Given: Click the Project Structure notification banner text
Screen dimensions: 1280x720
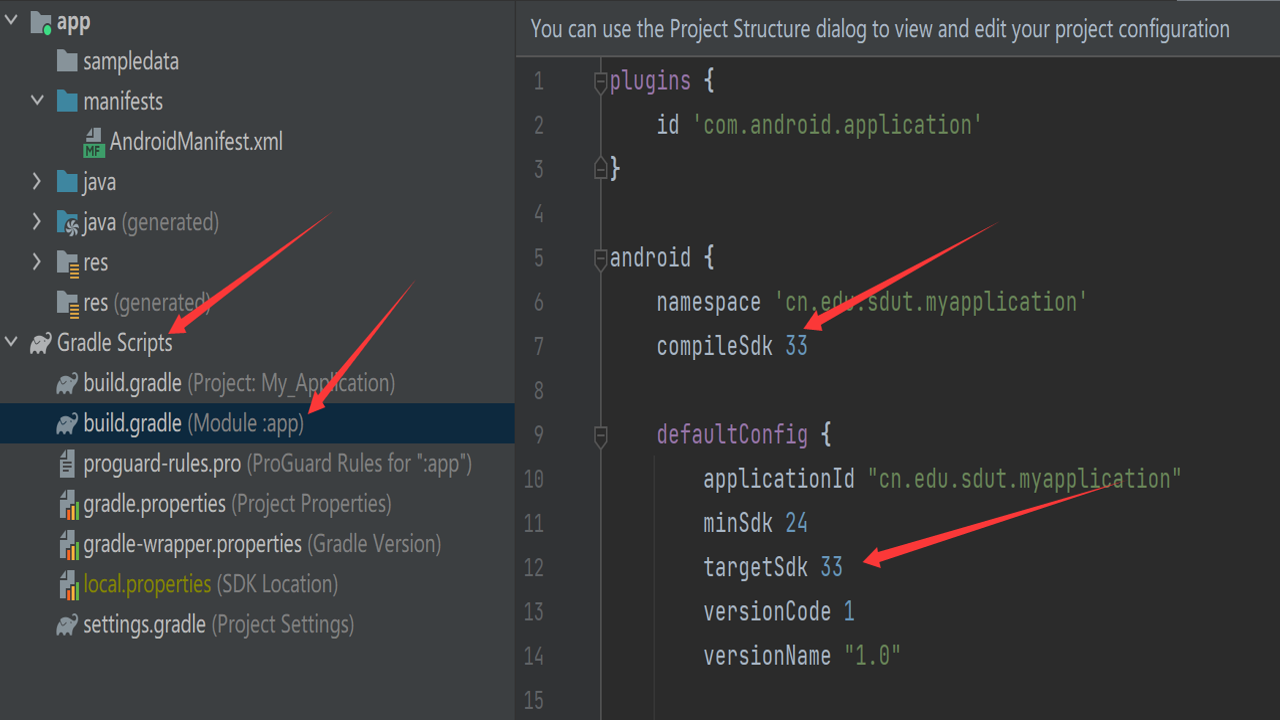Looking at the screenshot, I should click(x=880, y=29).
